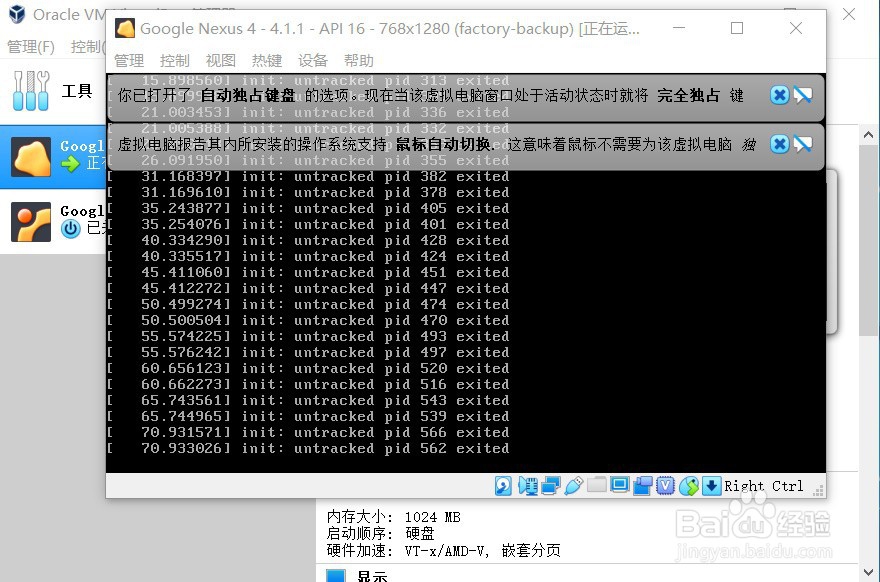Click console line with pid 382 exited

pos(309,176)
